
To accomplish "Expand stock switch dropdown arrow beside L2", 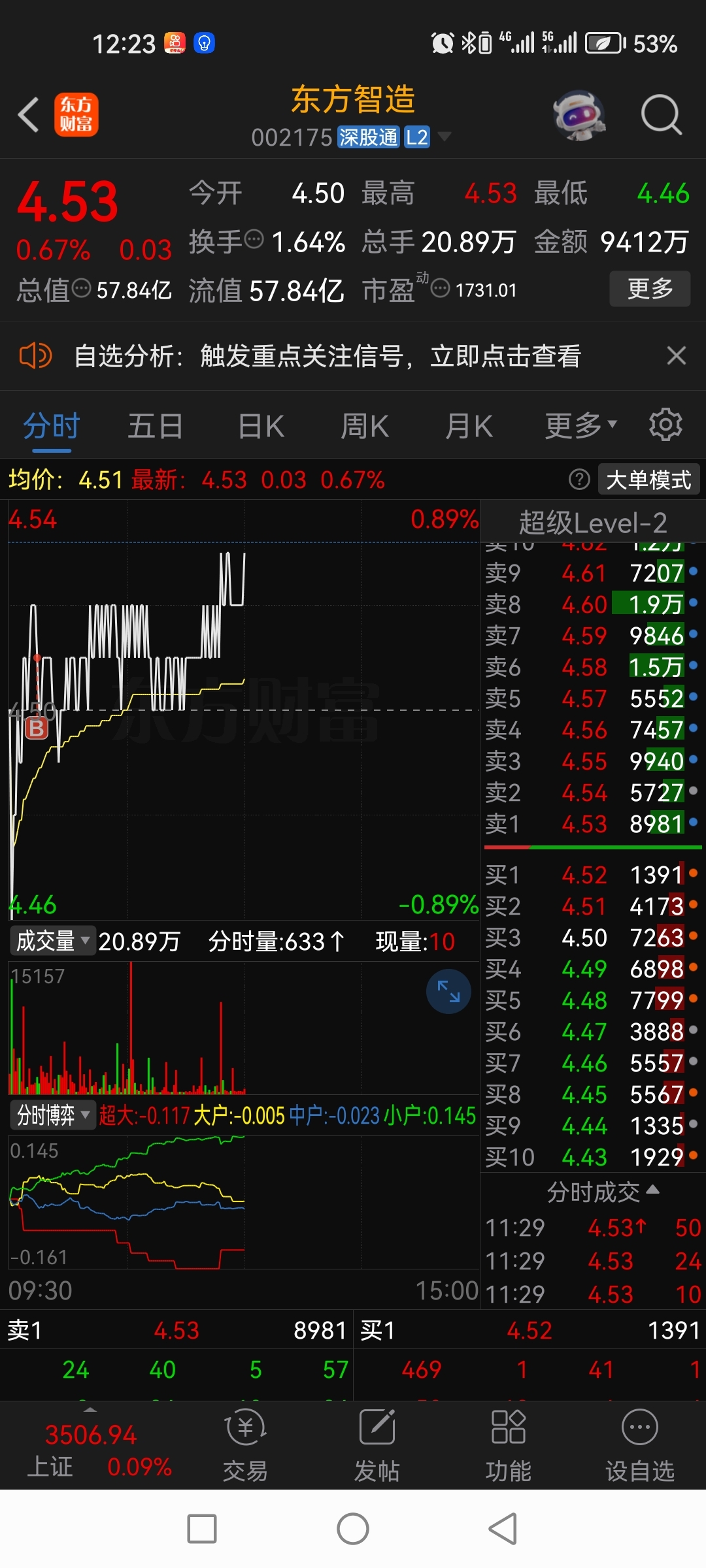I will (445, 137).
